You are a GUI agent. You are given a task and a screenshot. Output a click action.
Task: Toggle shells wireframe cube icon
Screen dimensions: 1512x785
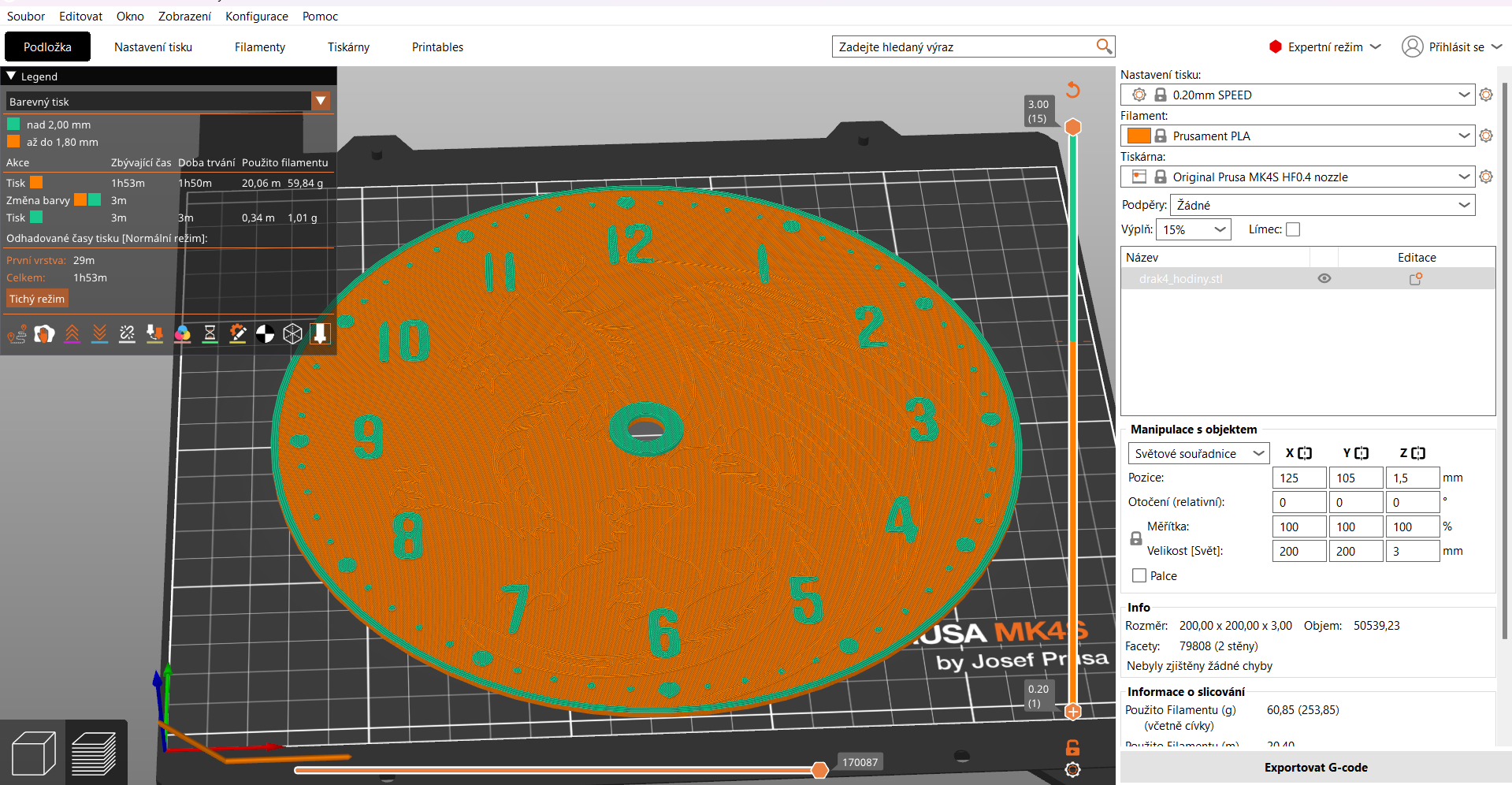click(292, 334)
